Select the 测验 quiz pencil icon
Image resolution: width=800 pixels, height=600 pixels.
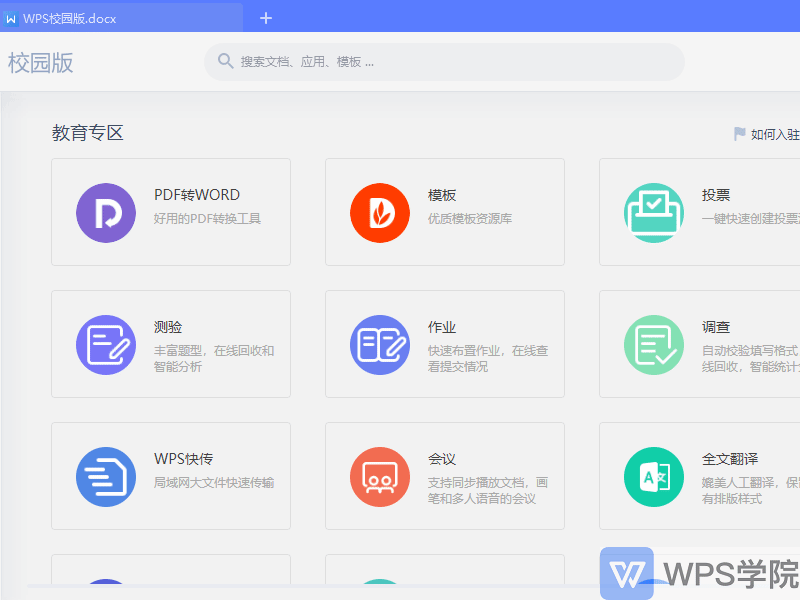[x=106, y=345]
